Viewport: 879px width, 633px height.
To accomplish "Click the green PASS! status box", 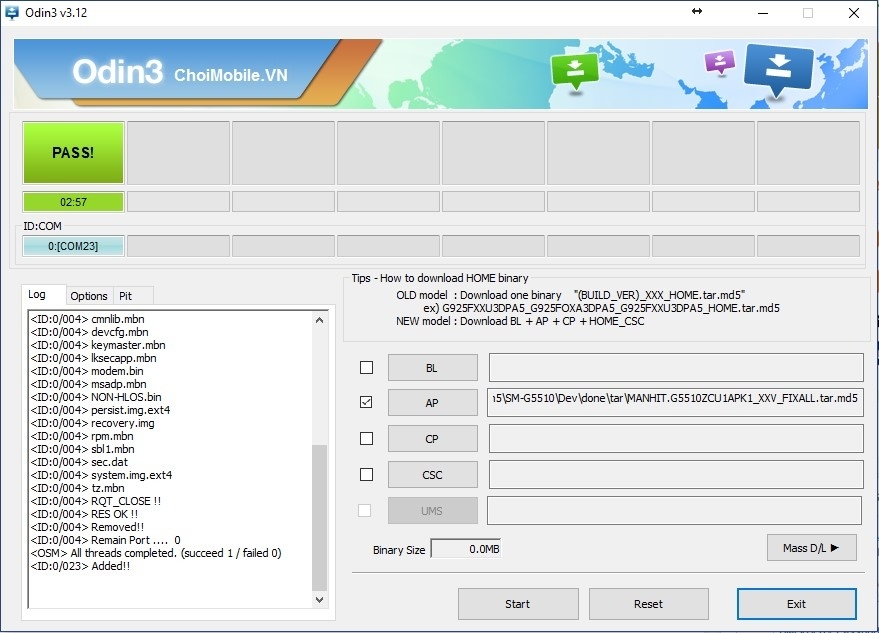I will (x=73, y=153).
